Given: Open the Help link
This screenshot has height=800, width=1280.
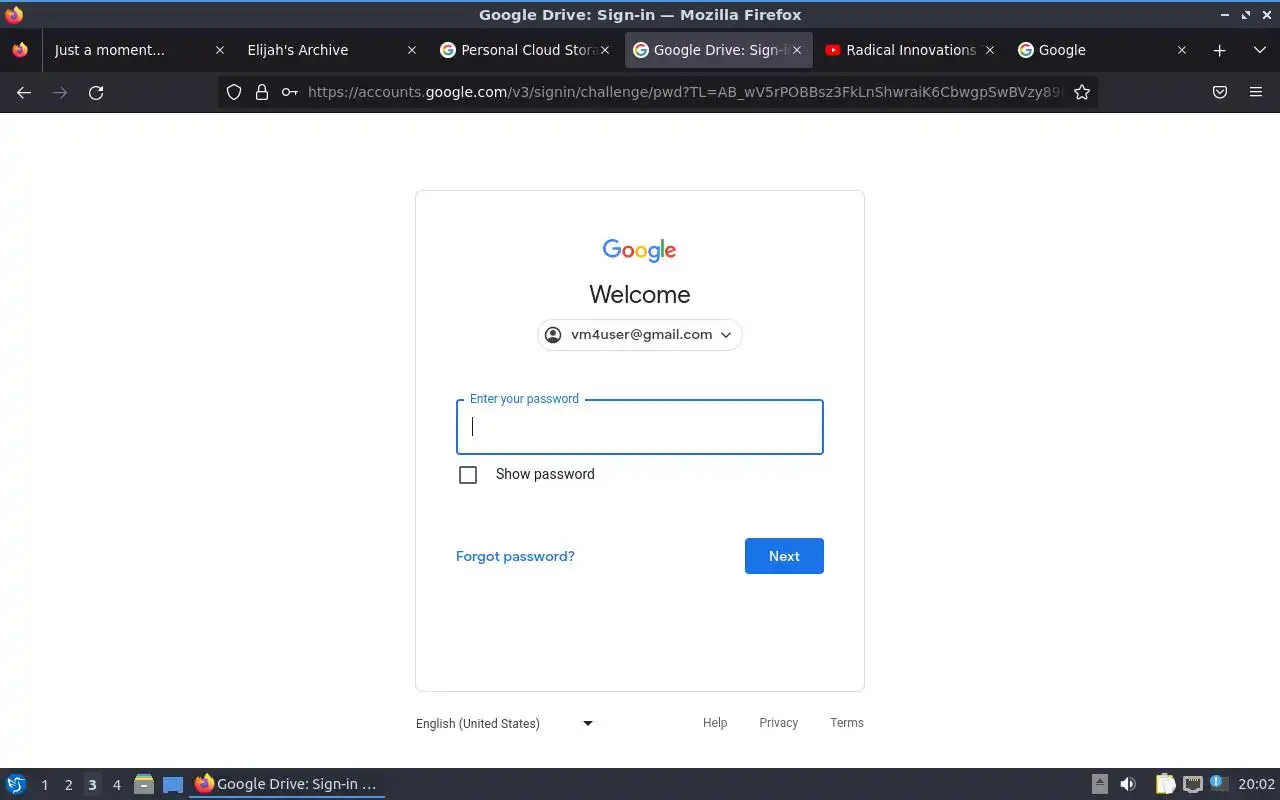Looking at the screenshot, I should click(x=715, y=722).
